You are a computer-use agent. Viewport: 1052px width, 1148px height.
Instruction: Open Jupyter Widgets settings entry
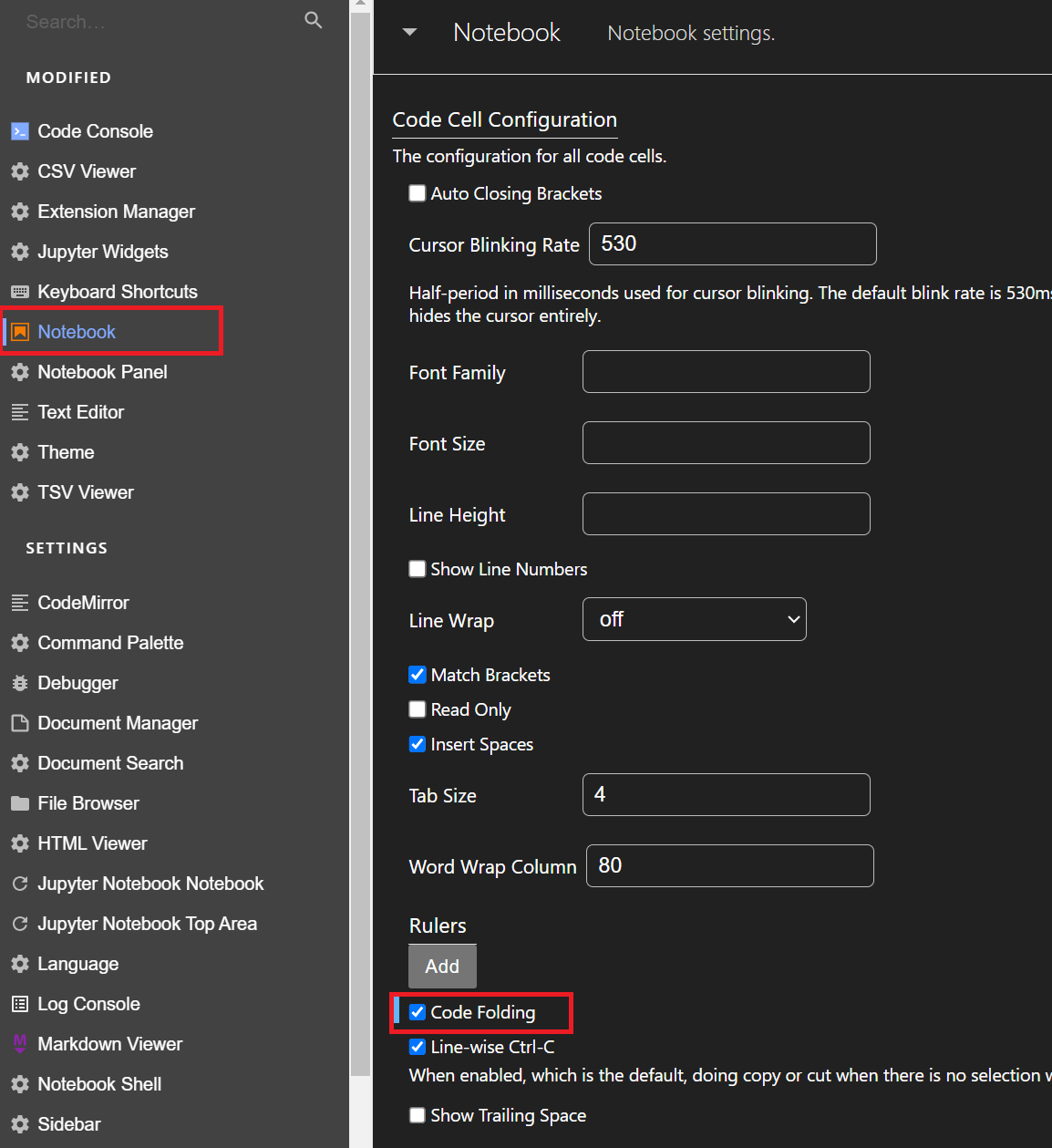point(102,252)
